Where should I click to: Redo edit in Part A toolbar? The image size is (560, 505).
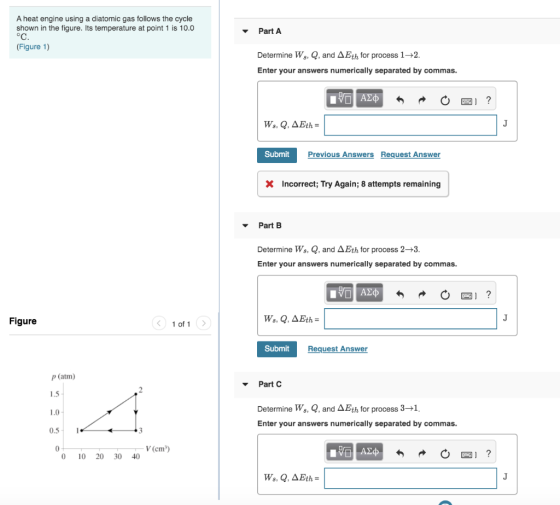click(x=422, y=100)
